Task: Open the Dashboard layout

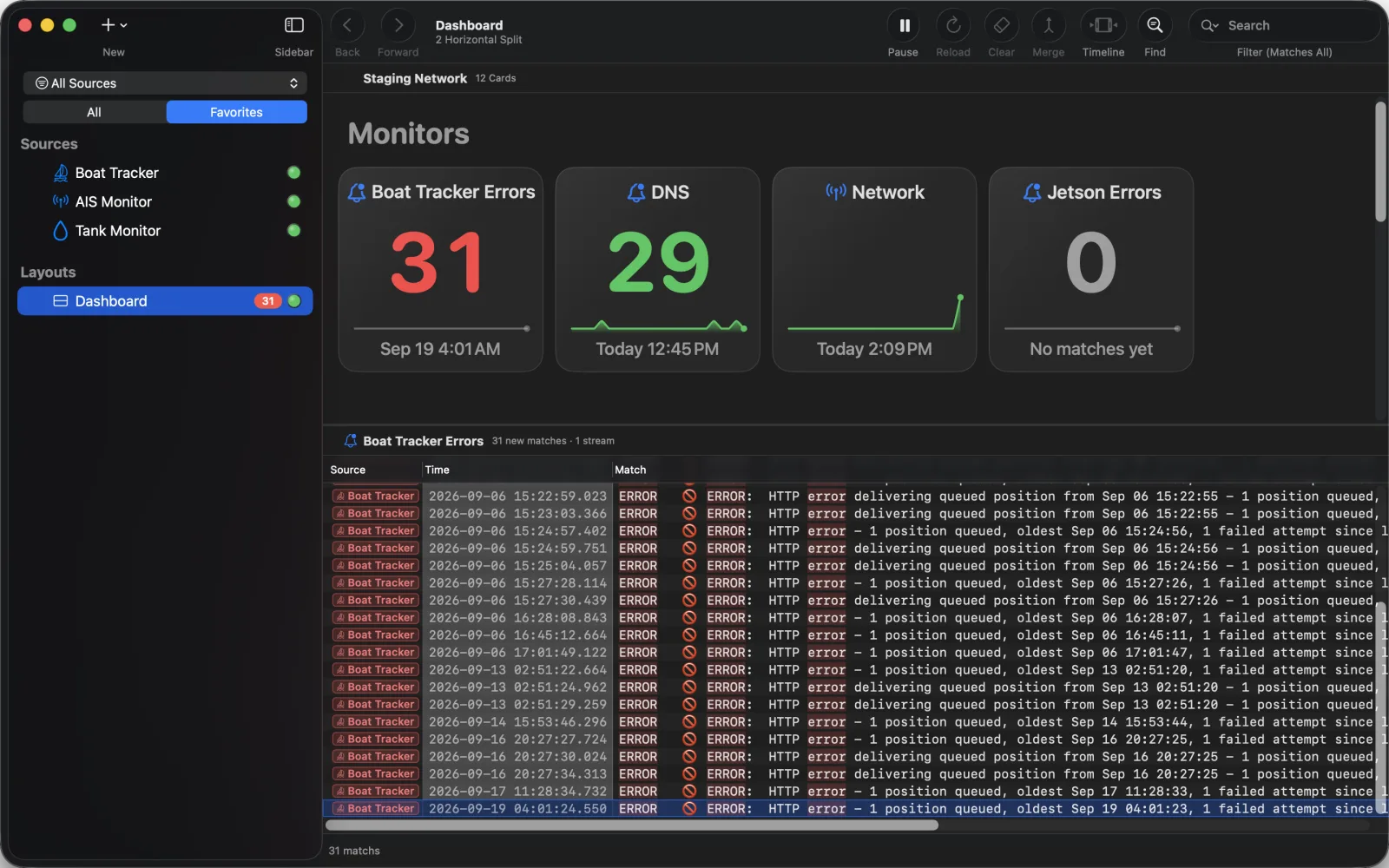Action: pyautogui.click(x=165, y=301)
